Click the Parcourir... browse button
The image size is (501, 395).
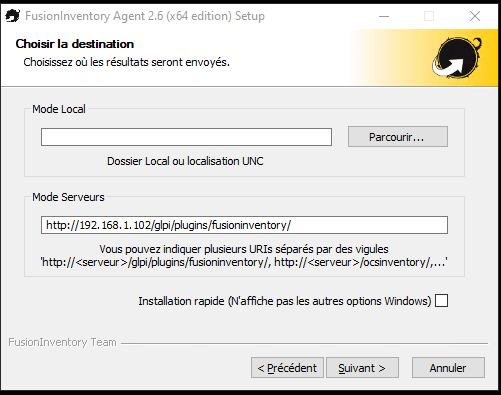[x=398, y=137]
